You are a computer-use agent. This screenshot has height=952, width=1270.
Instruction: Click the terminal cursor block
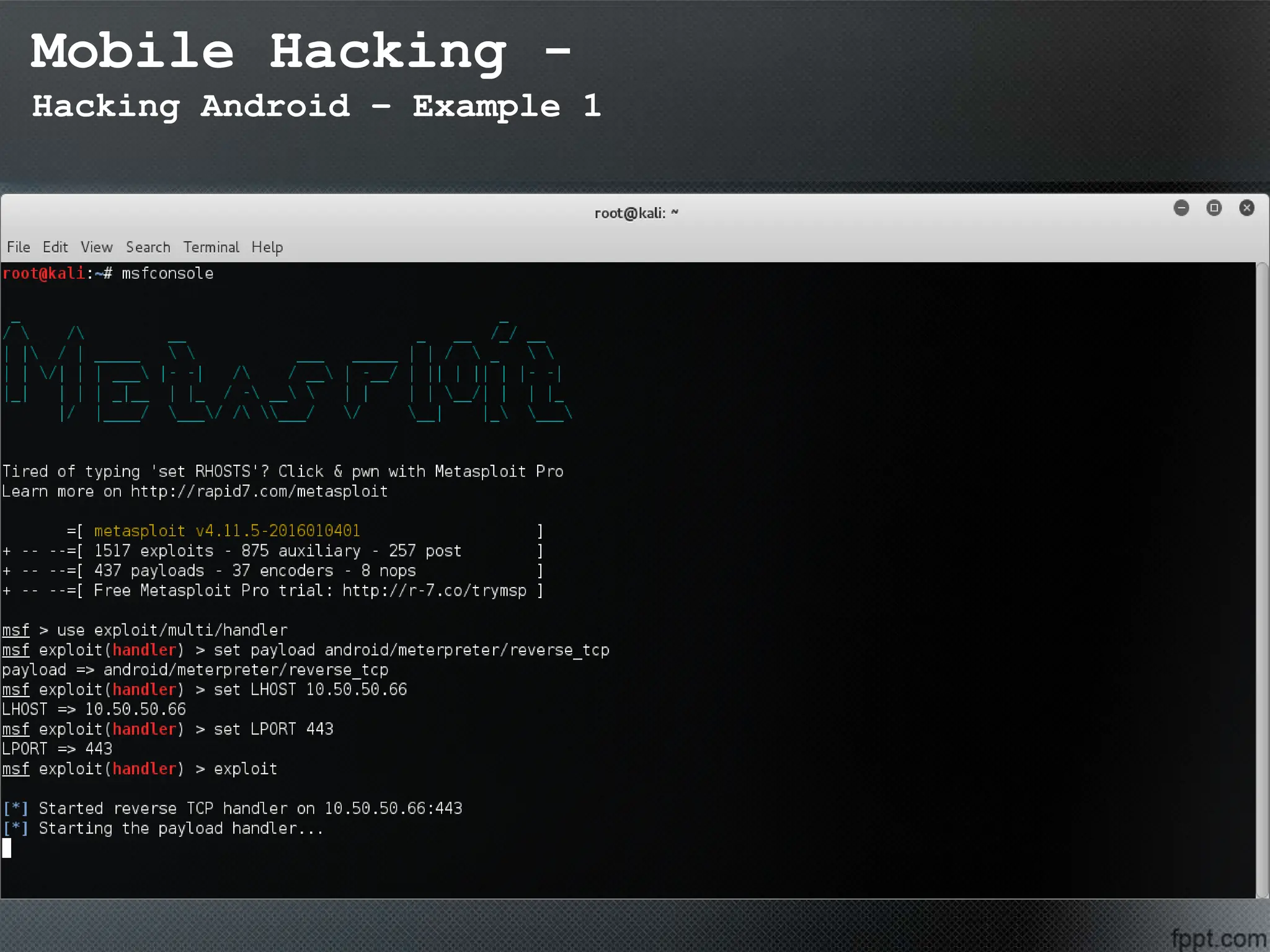7,848
